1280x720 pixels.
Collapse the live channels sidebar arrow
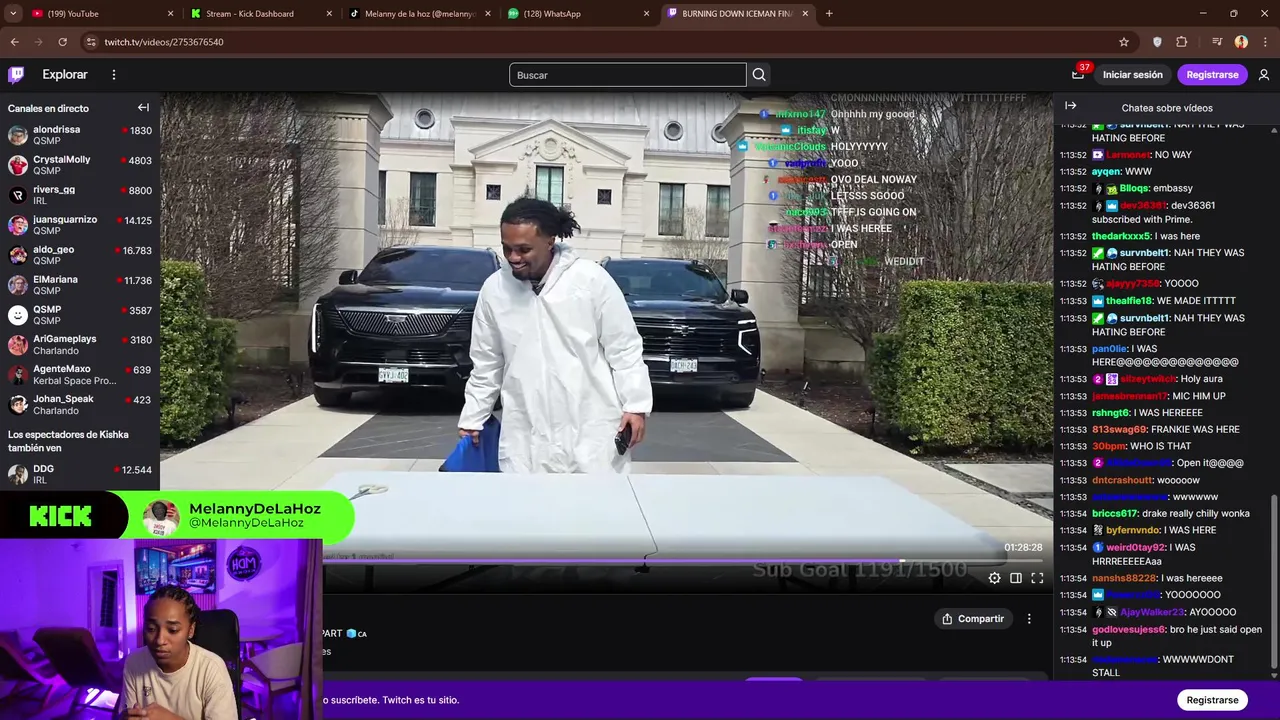point(143,108)
